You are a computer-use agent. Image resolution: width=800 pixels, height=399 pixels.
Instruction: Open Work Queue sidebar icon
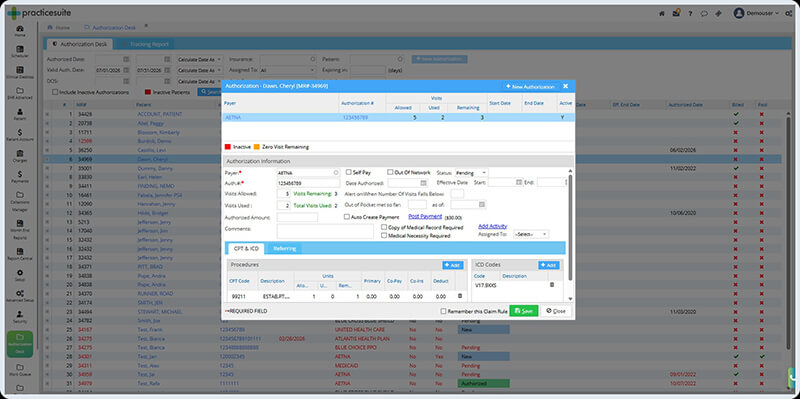tap(19, 369)
